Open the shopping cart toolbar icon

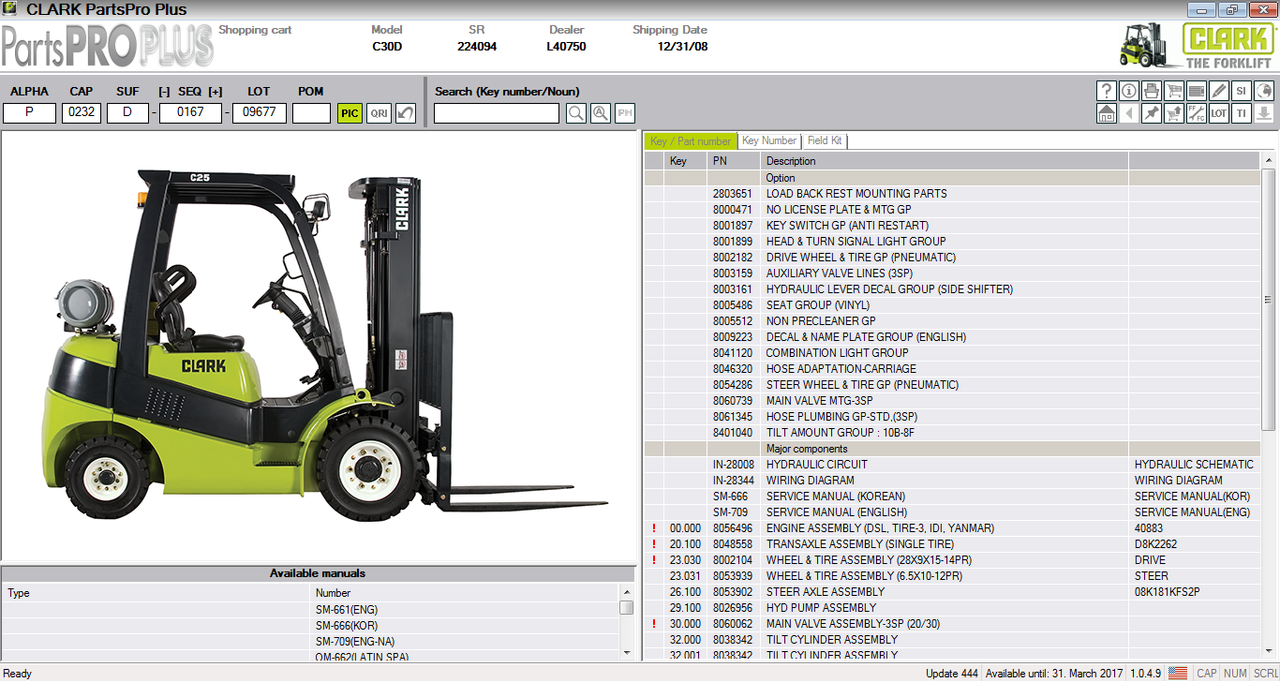pos(1174,91)
